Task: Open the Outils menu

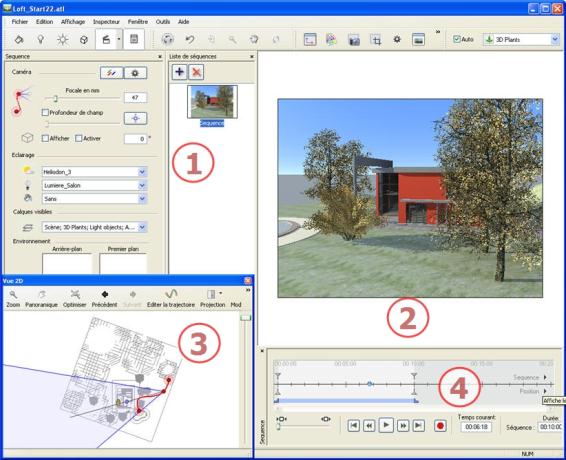Action: tap(163, 22)
